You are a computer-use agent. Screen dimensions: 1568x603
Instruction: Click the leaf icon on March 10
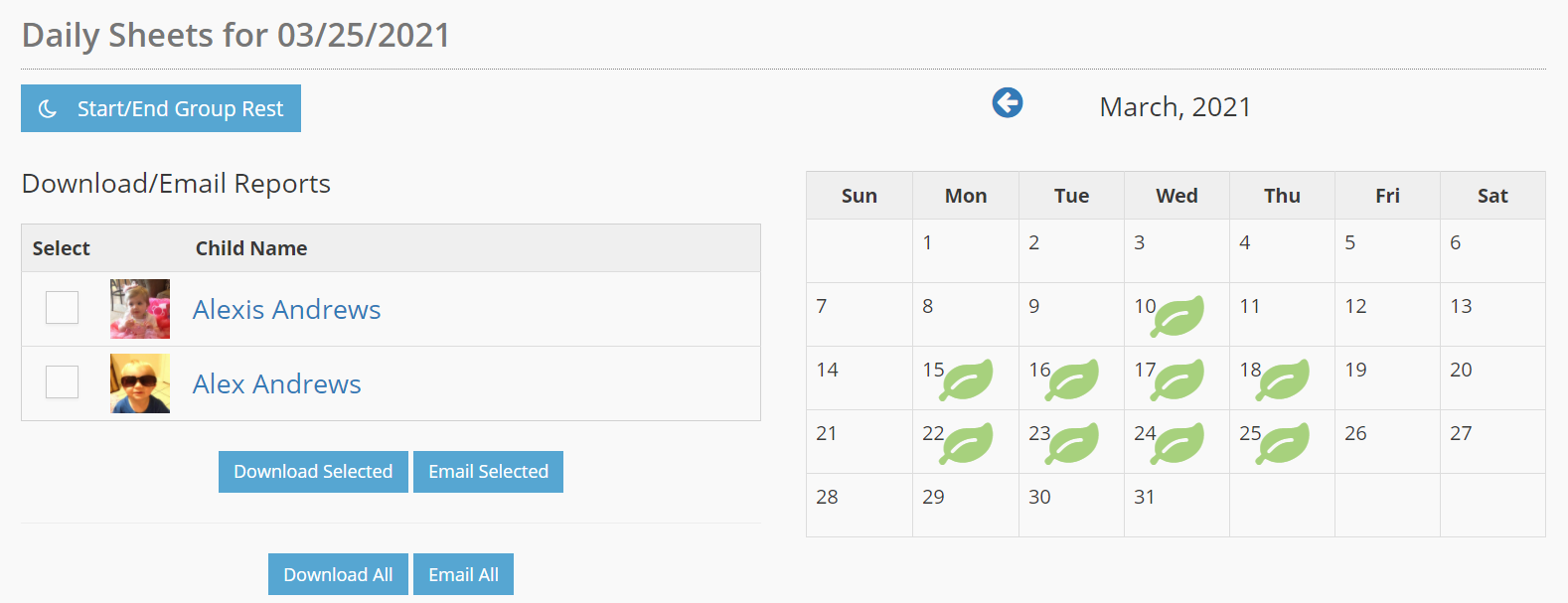[1178, 316]
